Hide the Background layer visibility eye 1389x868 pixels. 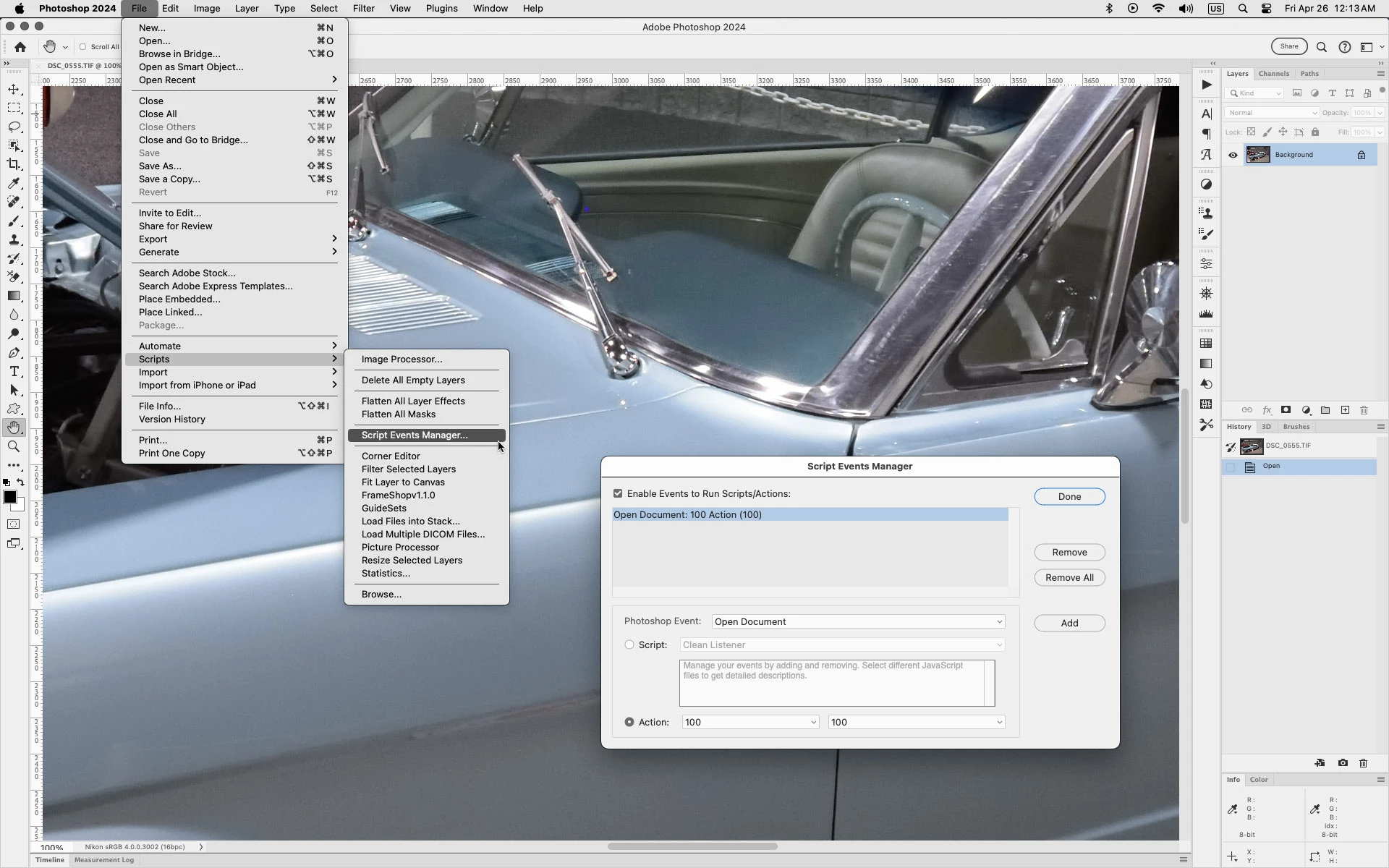click(1233, 155)
